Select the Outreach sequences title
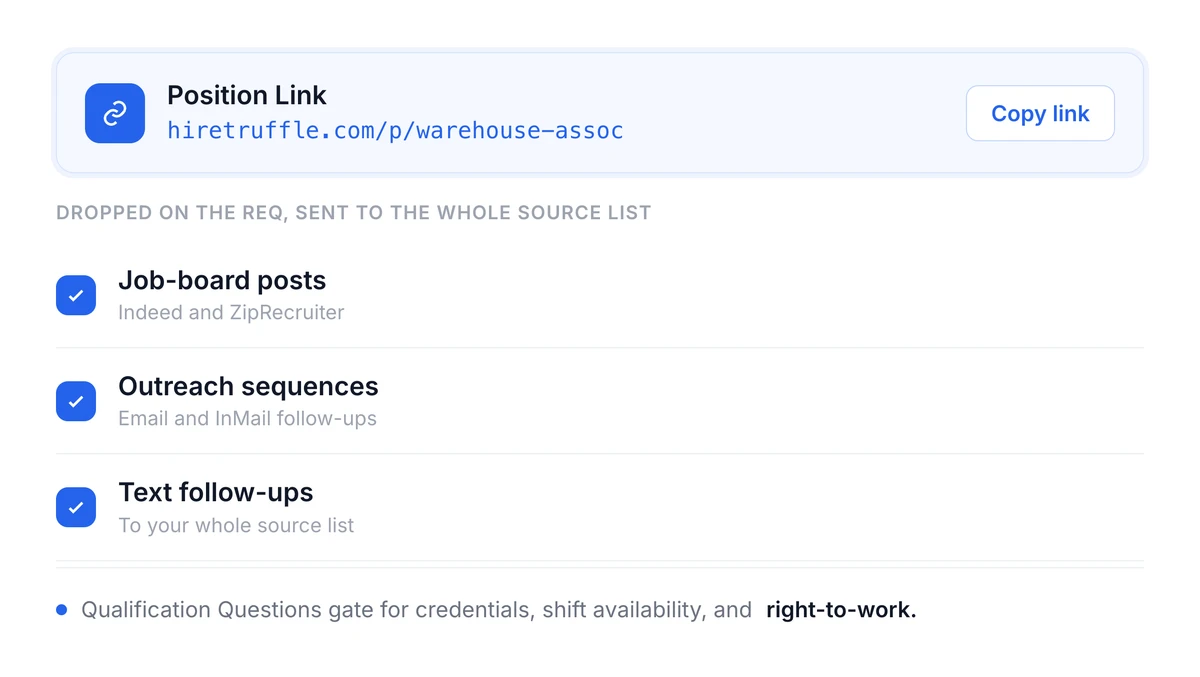This screenshot has height=677, width=1200. pos(248,387)
